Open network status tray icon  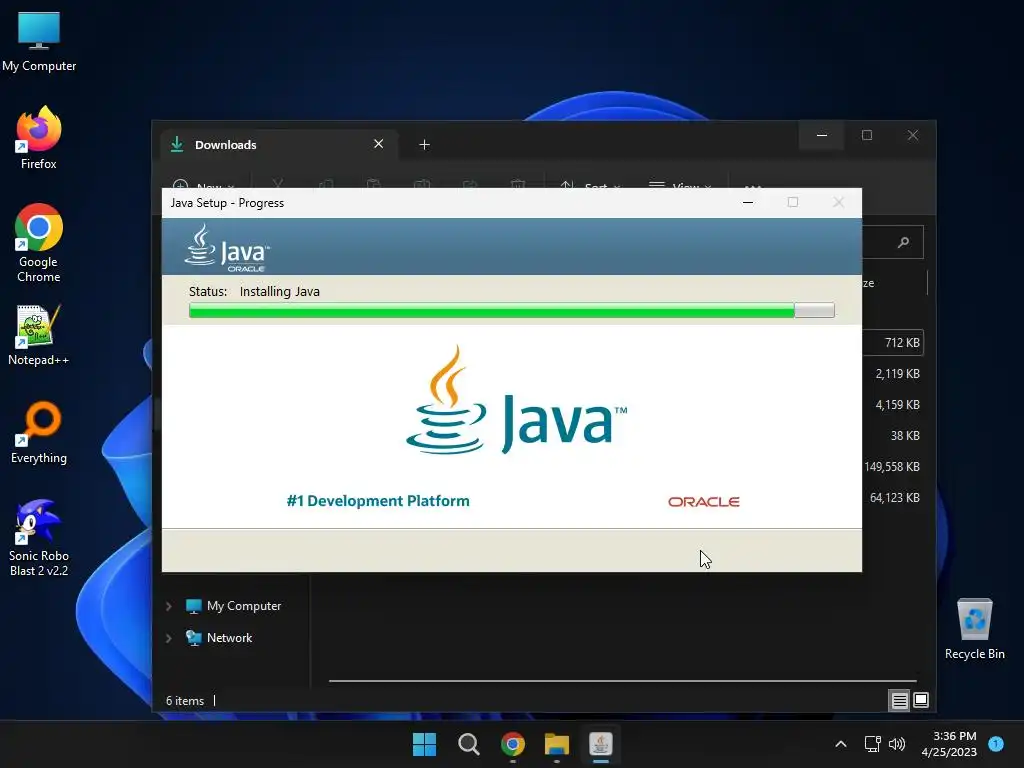872,744
